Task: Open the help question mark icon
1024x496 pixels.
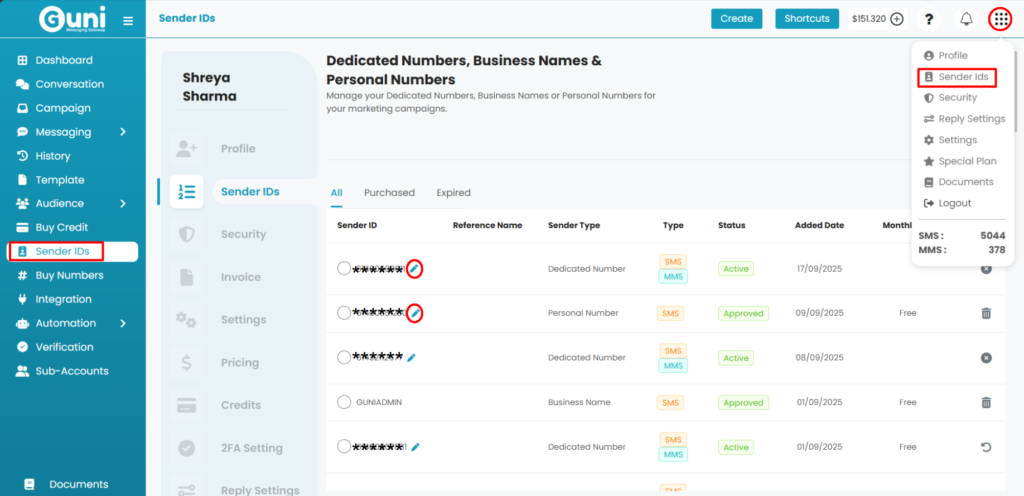Action: pyautogui.click(x=929, y=19)
